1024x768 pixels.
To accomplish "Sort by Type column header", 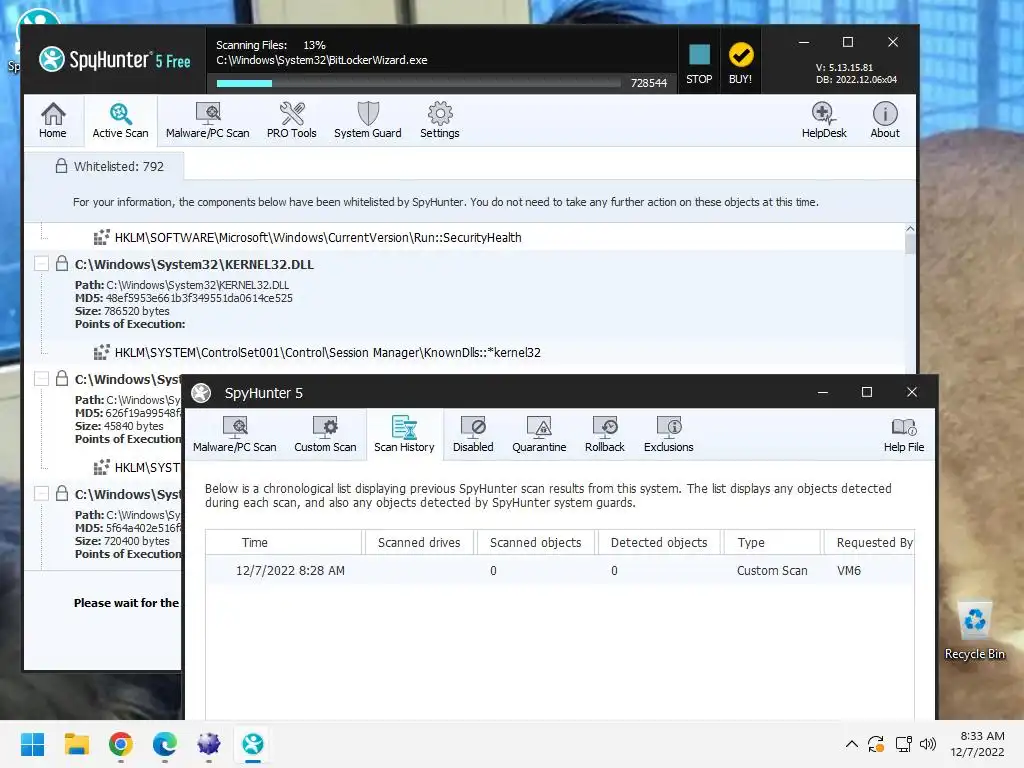I will (771, 543).
